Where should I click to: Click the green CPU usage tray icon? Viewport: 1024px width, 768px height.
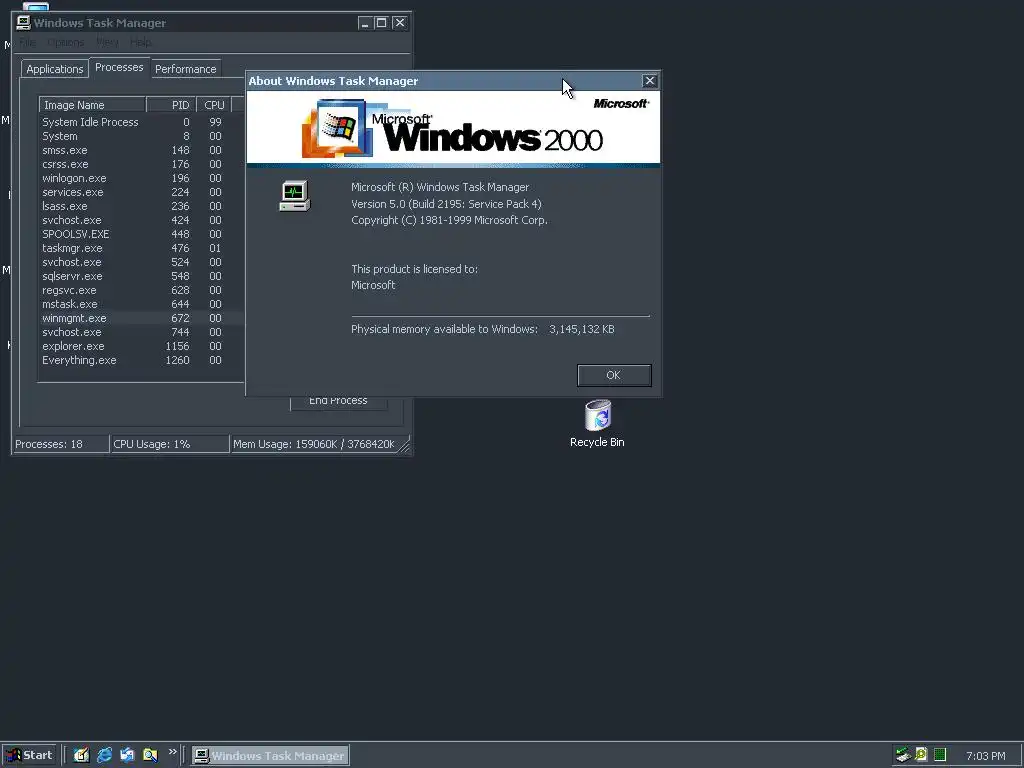[x=940, y=754]
